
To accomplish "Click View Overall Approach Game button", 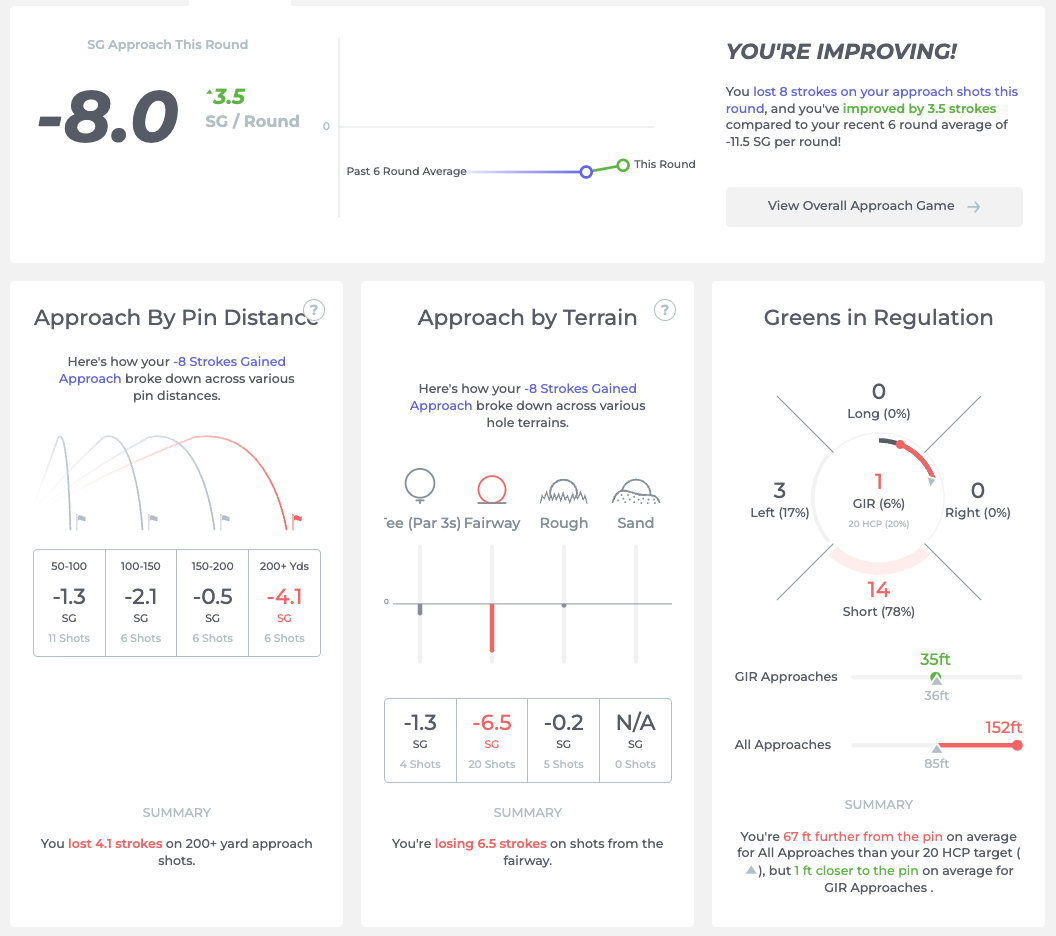I will click(874, 207).
